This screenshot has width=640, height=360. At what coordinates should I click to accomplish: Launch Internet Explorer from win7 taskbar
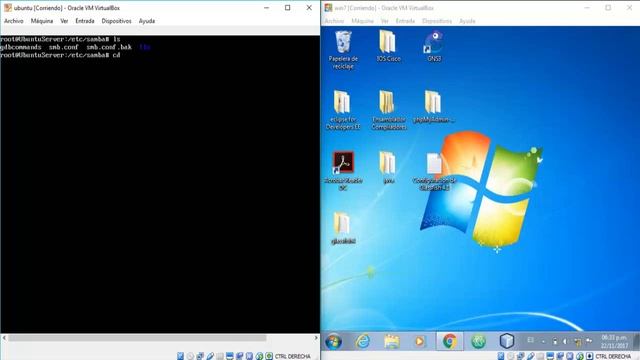tap(362, 341)
